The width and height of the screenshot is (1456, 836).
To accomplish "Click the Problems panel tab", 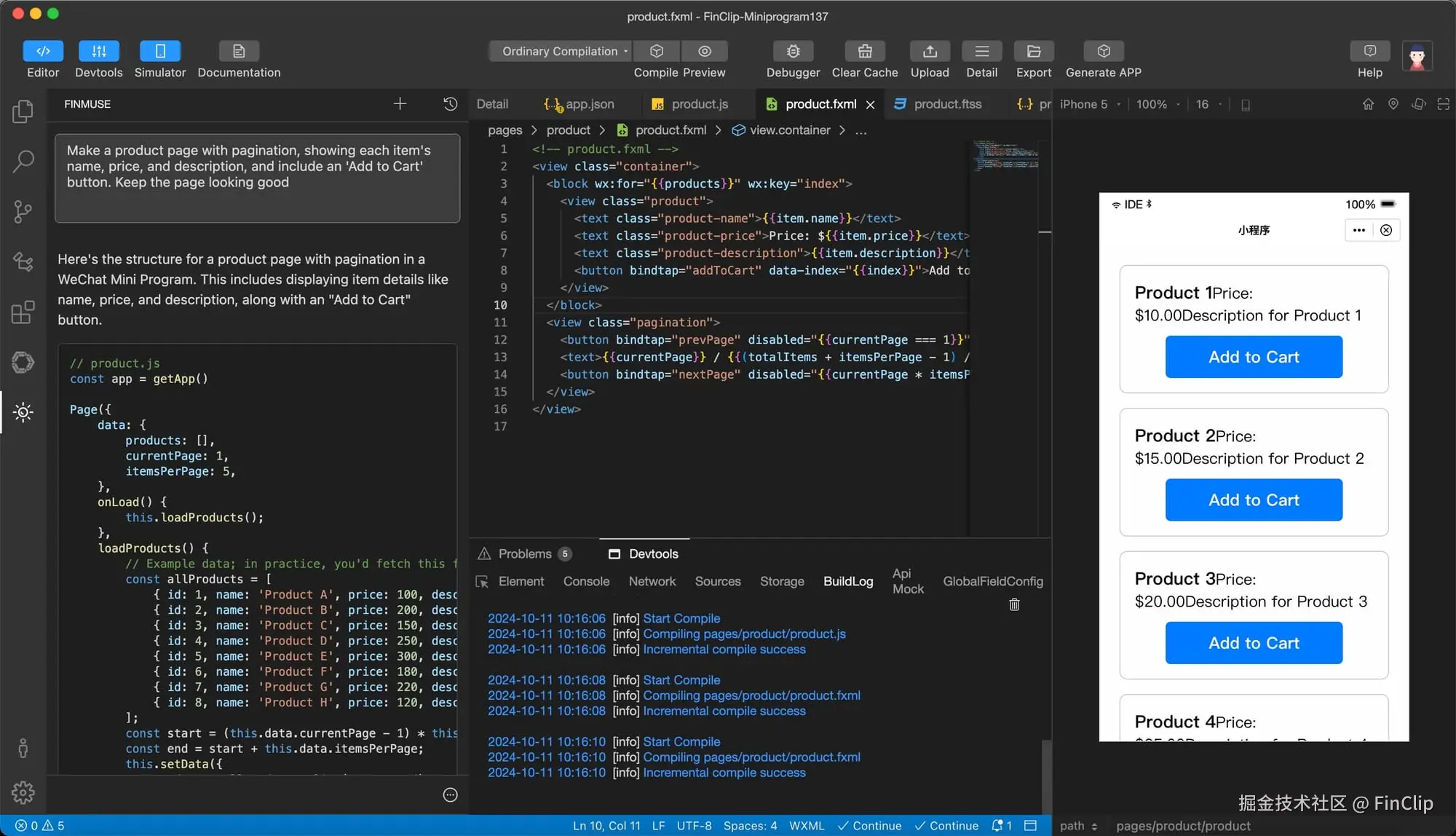I will [524, 554].
